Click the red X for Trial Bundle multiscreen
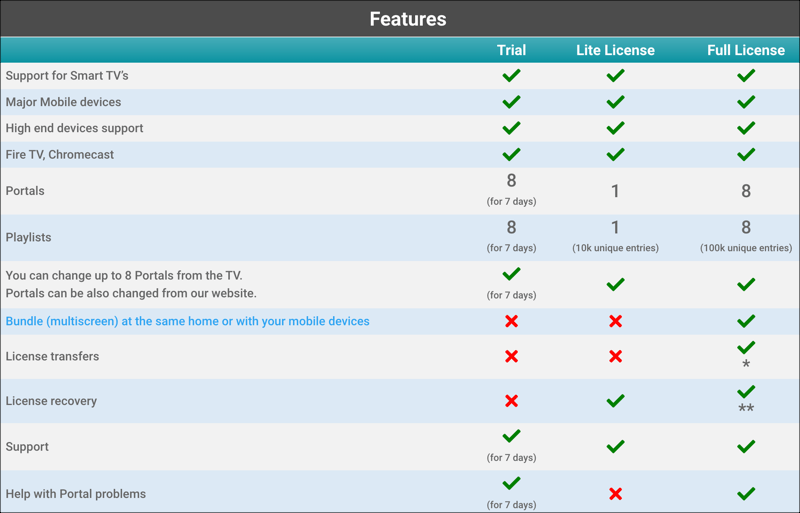This screenshot has height=513, width=800. 511,321
